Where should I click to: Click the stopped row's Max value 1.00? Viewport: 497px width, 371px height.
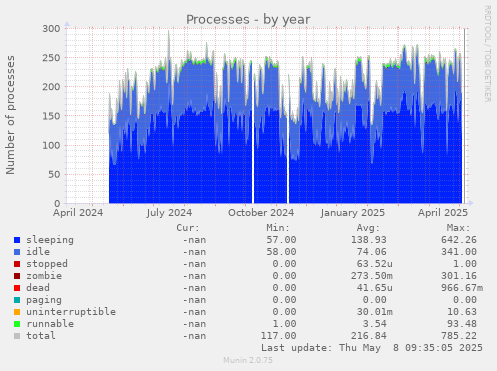465,264
